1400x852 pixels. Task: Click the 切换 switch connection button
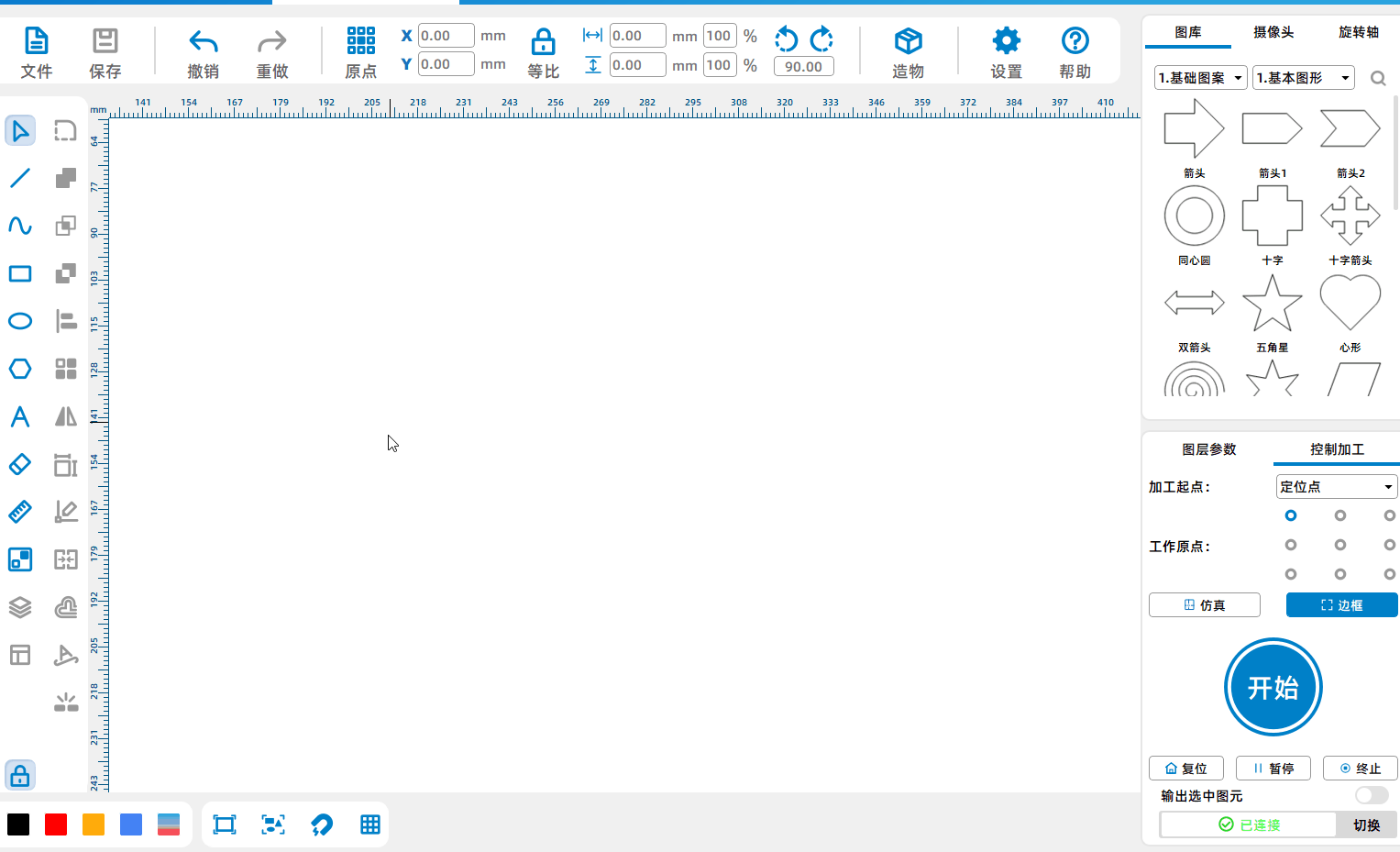1367,825
